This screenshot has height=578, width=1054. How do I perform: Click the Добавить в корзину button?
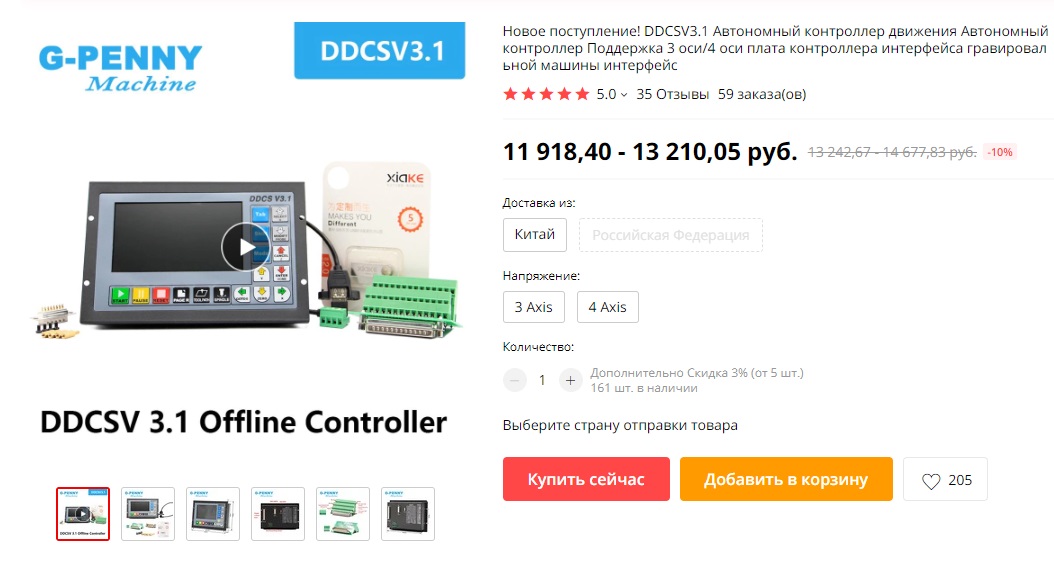click(786, 479)
